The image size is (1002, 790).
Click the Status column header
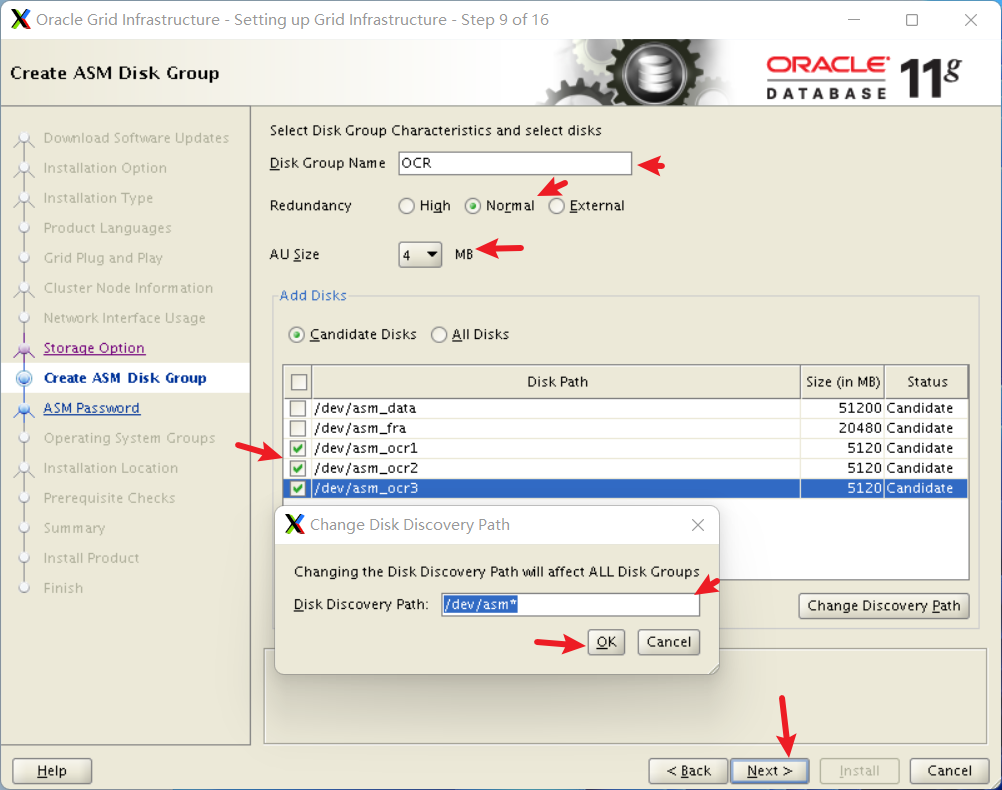tap(927, 382)
